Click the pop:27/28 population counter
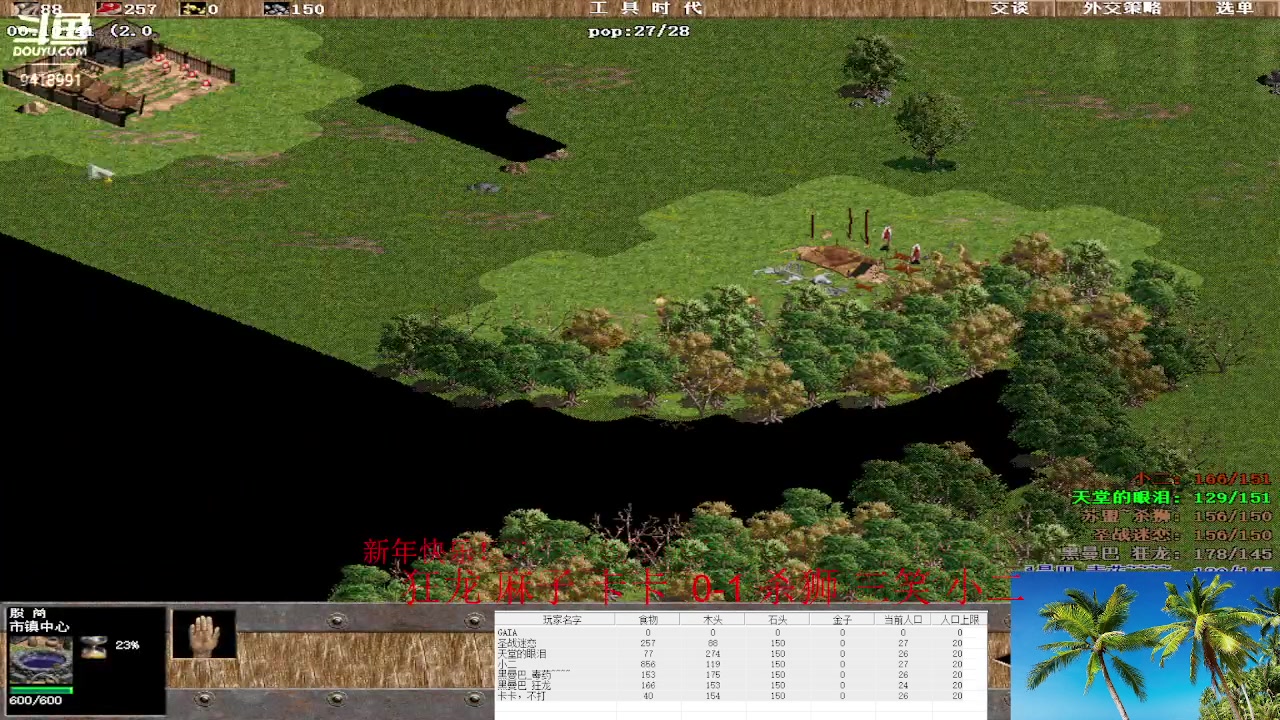This screenshot has height=720, width=1280. pyautogui.click(x=639, y=31)
